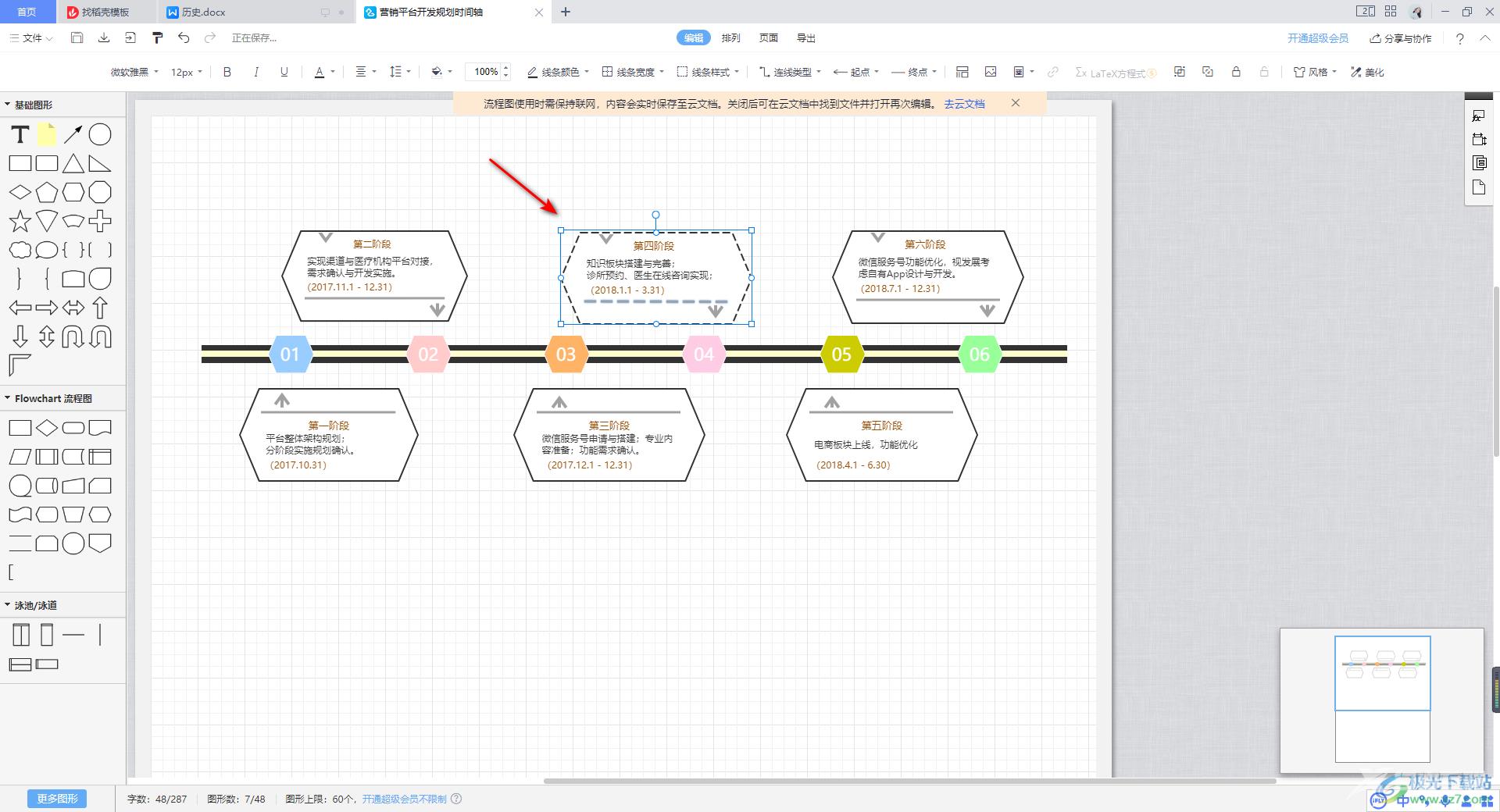Screen dimensions: 1500x812
Task: Select the Text tool shape
Action: 20,134
